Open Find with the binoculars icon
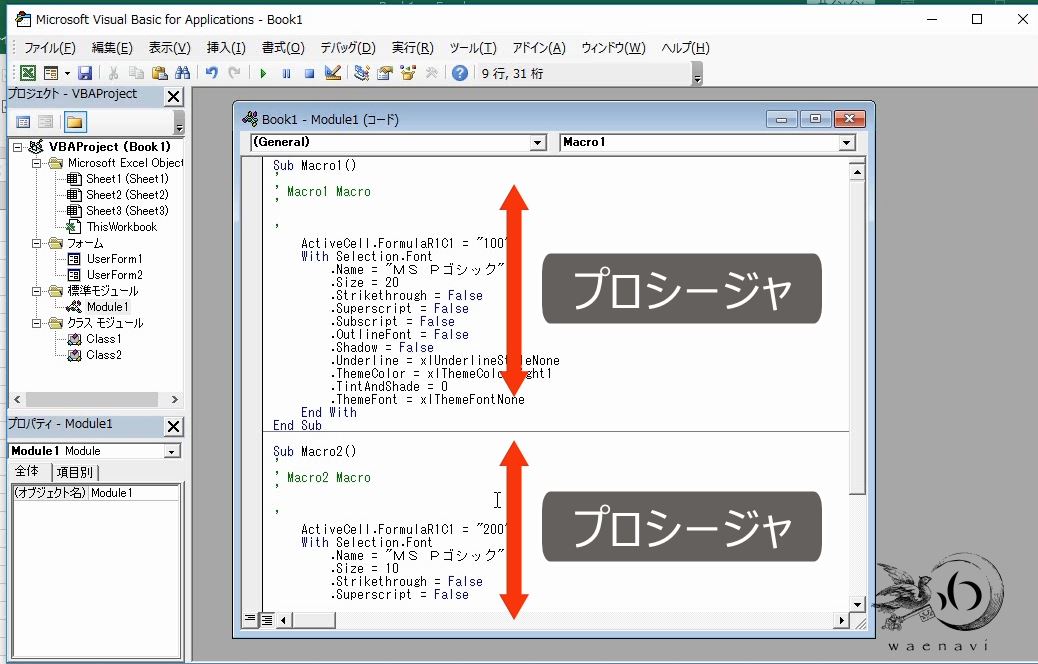The height and width of the screenshot is (664, 1038). 183,73
